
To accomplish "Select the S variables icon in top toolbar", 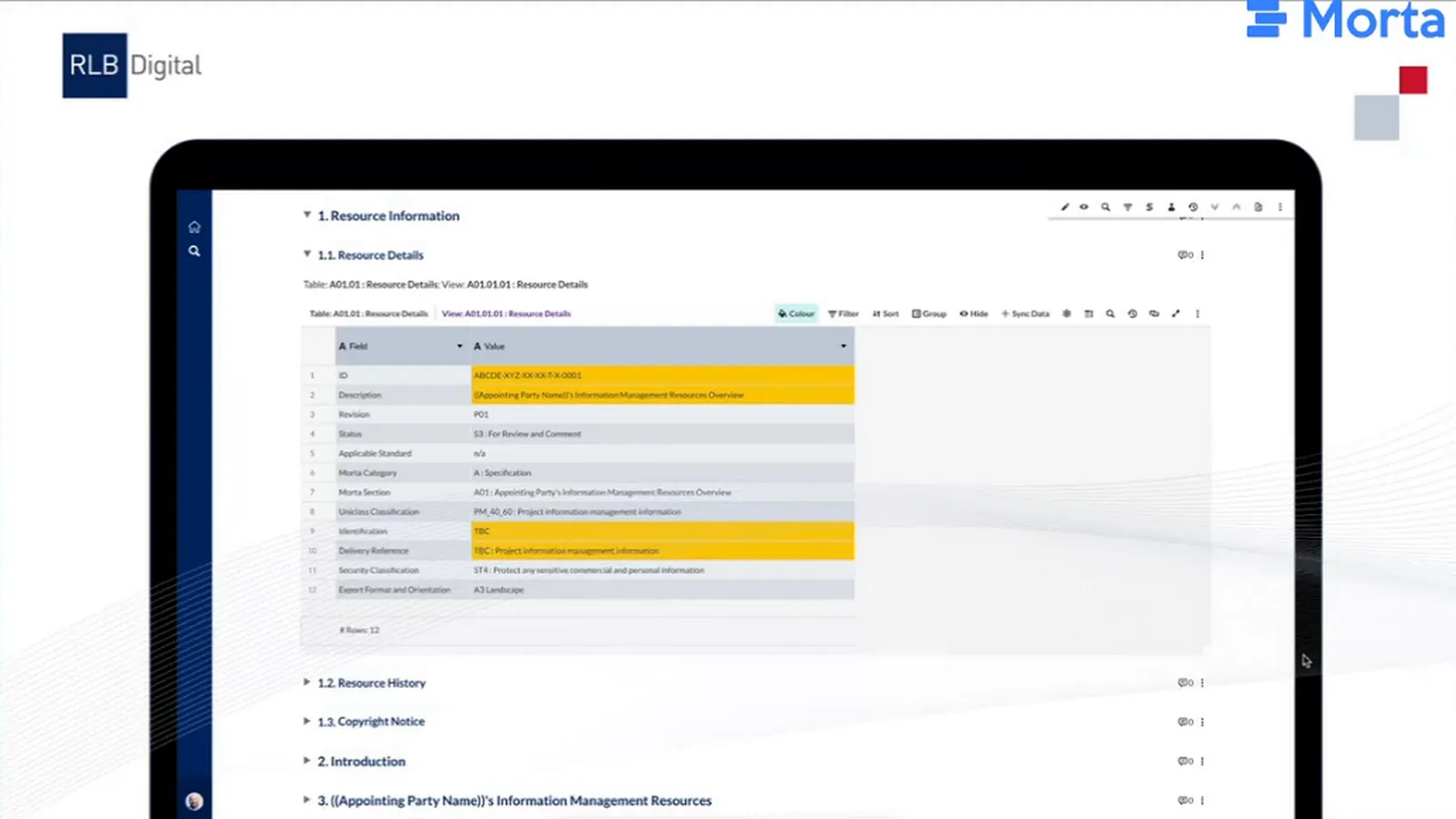I will [1149, 207].
